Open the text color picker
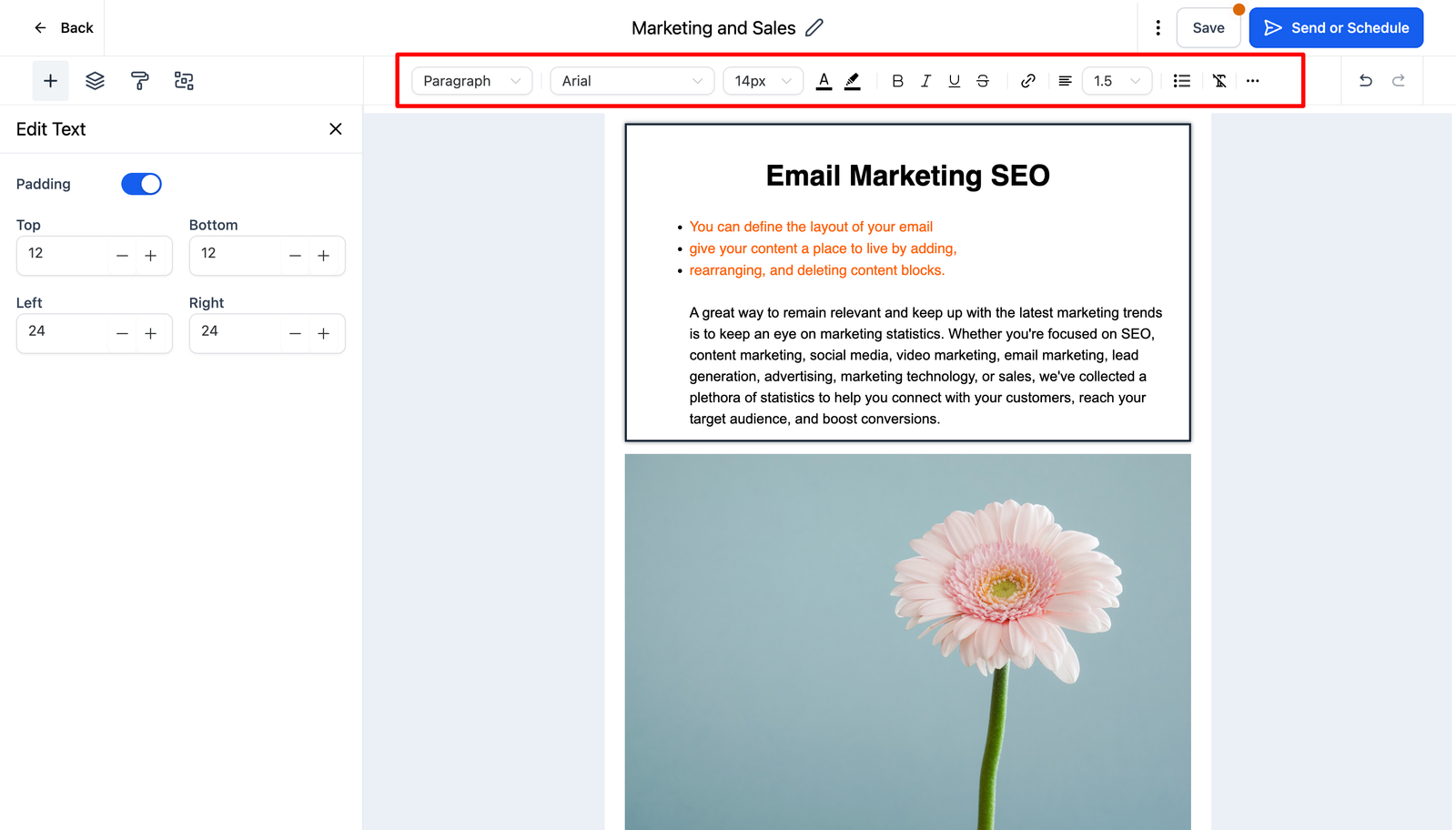This screenshot has width=1456, height=830. pyautogui.click(x=824, y=81)
